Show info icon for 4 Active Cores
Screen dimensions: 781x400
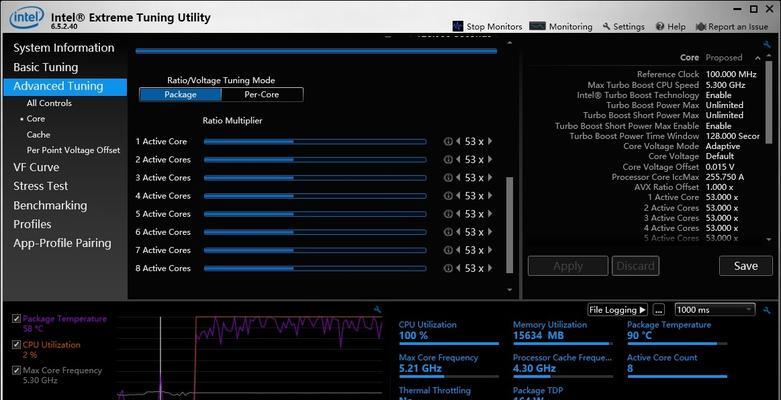click(x=448, y=196)
